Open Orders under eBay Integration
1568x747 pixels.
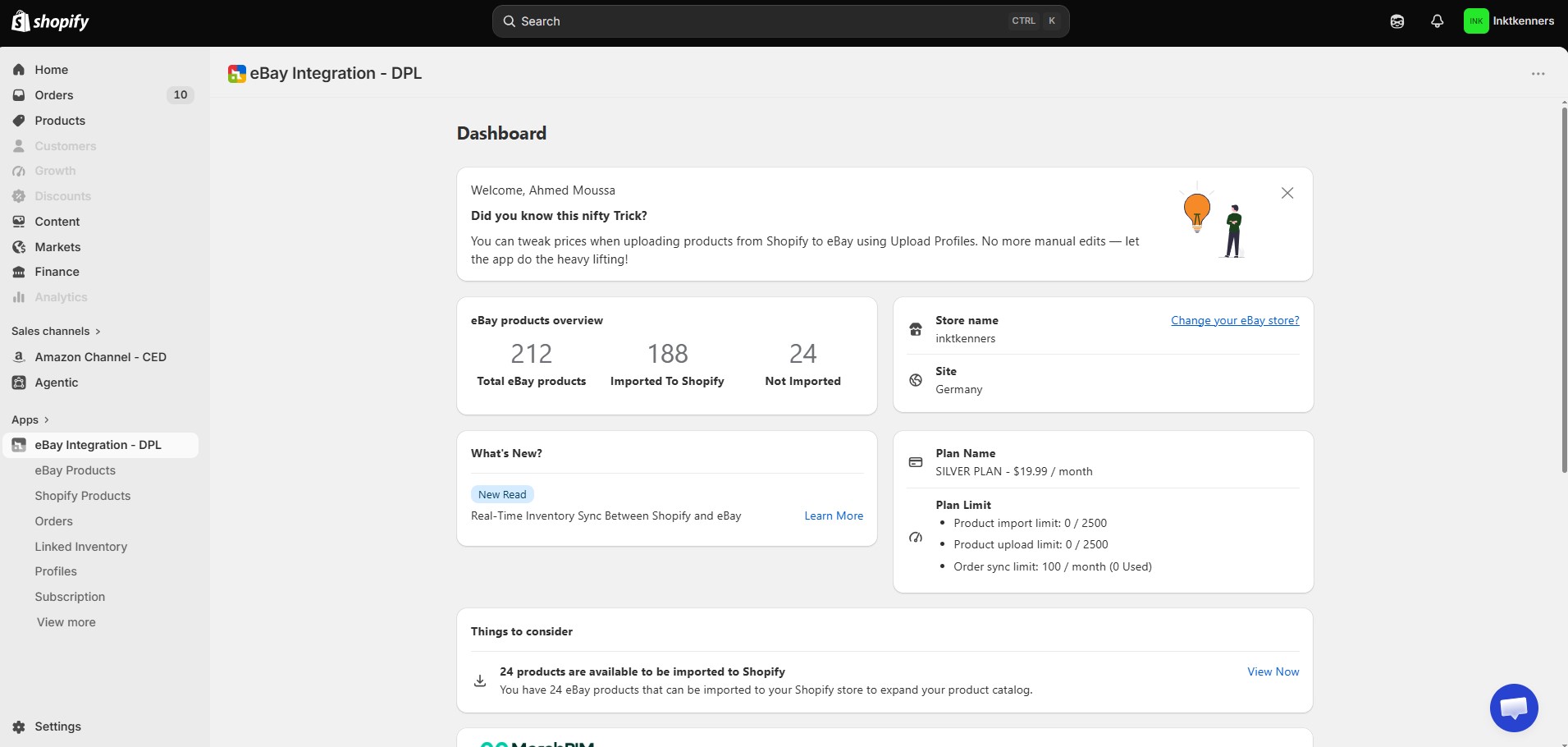point(53,521)
